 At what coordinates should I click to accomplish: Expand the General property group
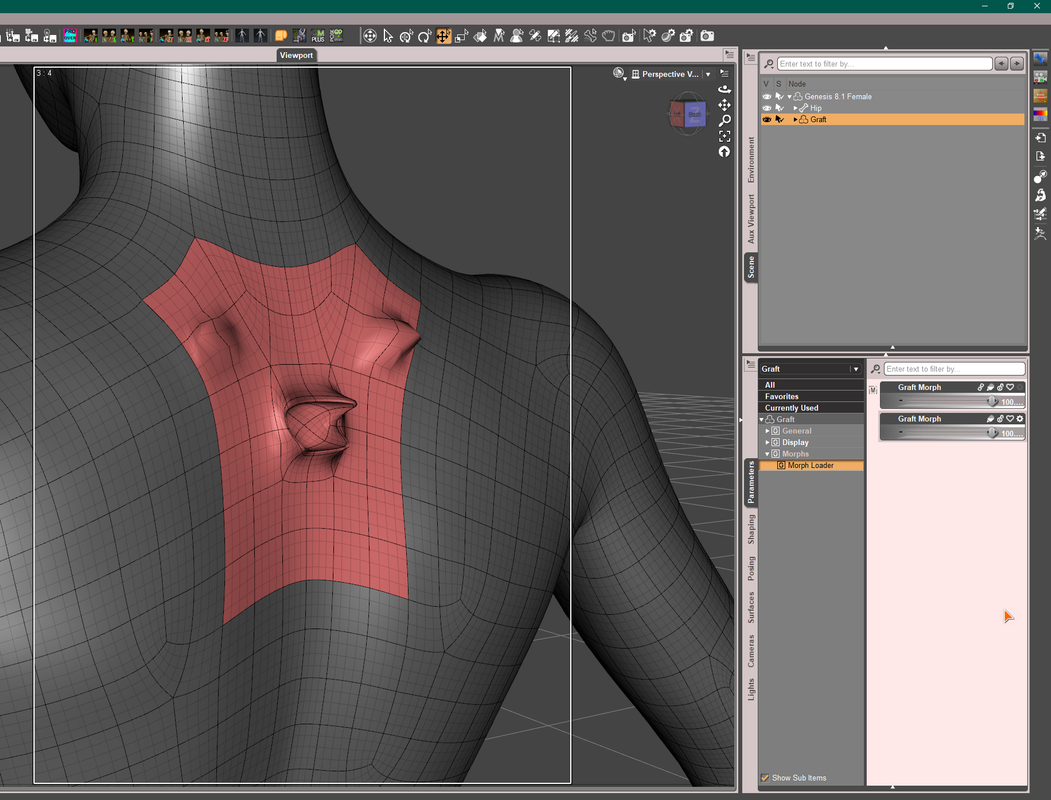tap(767, 431)
